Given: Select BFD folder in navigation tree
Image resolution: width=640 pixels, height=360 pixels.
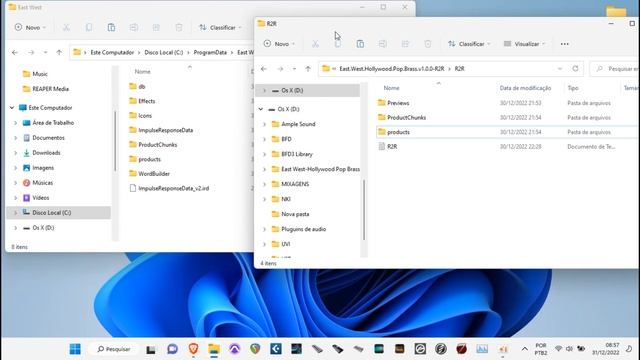Looking at the screenshot, I should click(x=286, y=139).
